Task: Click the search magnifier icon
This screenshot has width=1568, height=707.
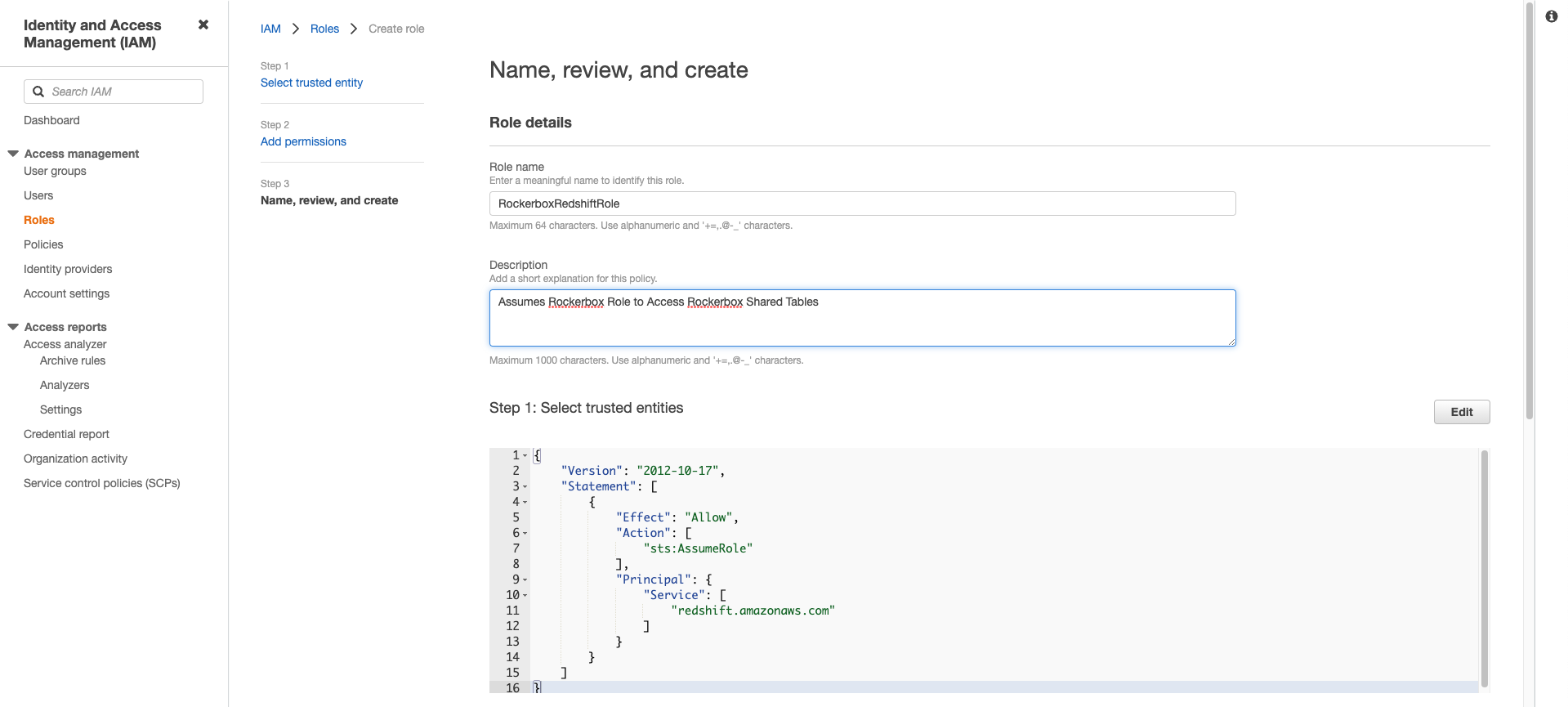Action: coord(38,92)
